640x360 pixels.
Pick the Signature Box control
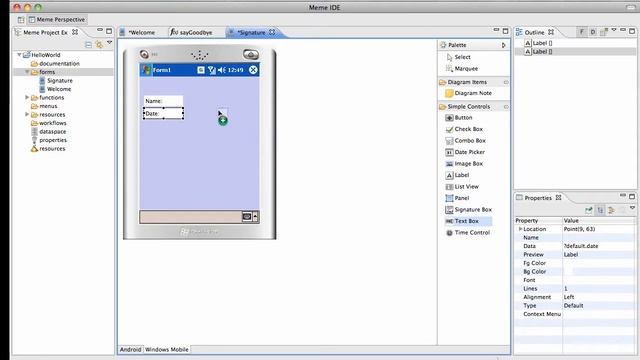click(x=469, y=209)
